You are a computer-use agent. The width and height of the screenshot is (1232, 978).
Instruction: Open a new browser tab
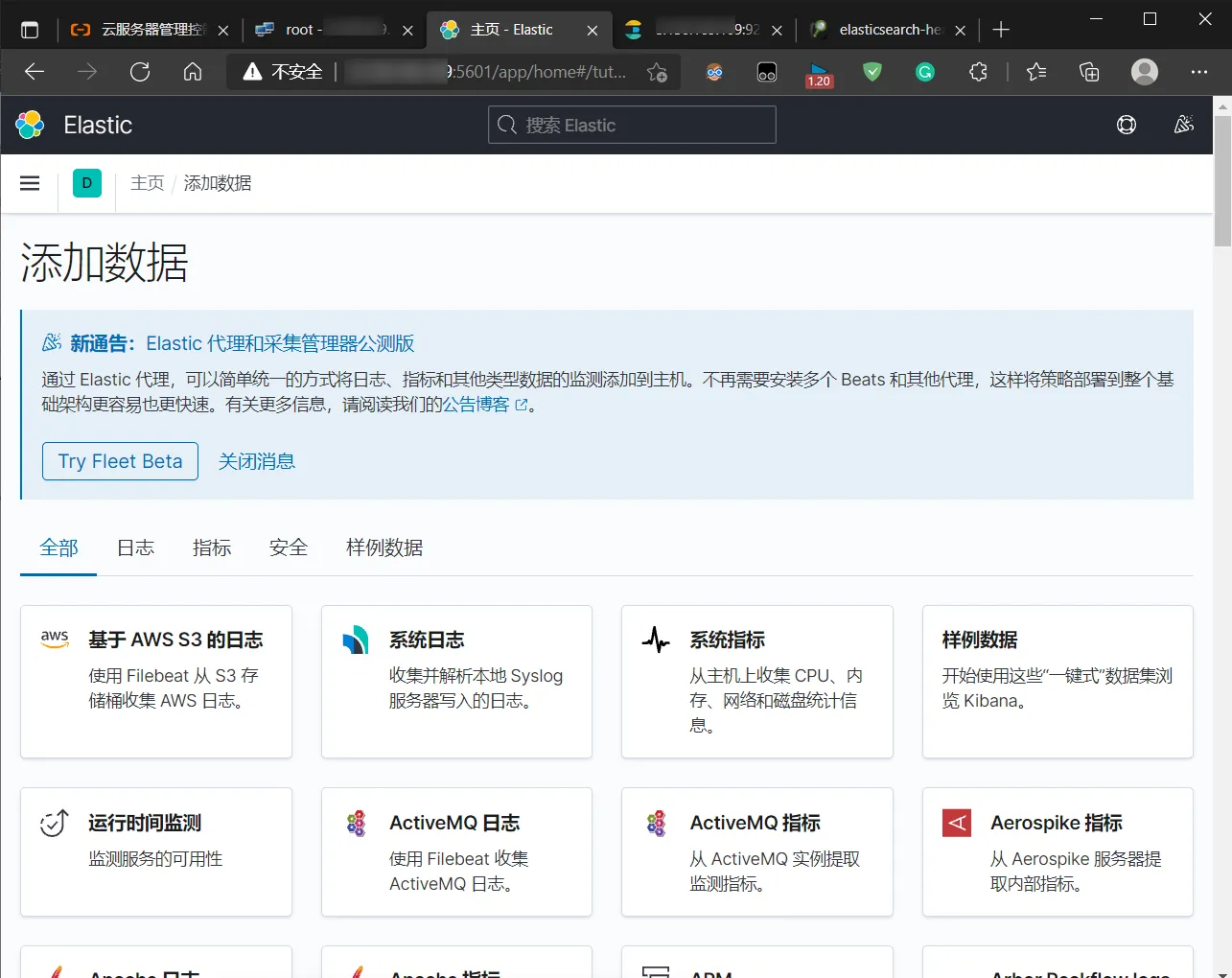point(1001,30)
